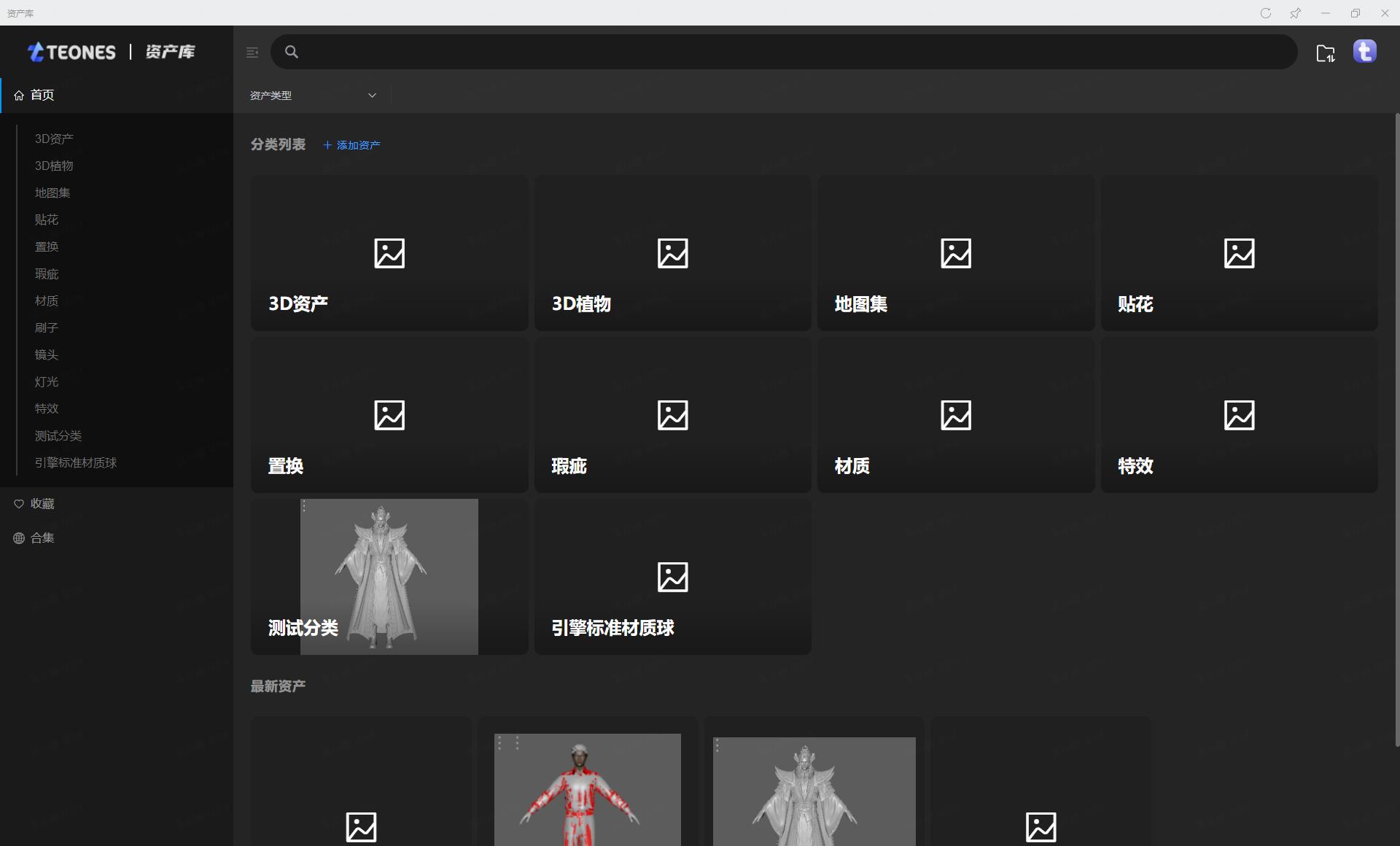Viewport: 1400px width, 846px height.
Task: Select 3D植物 in sidebar tree
Action: 54,166
